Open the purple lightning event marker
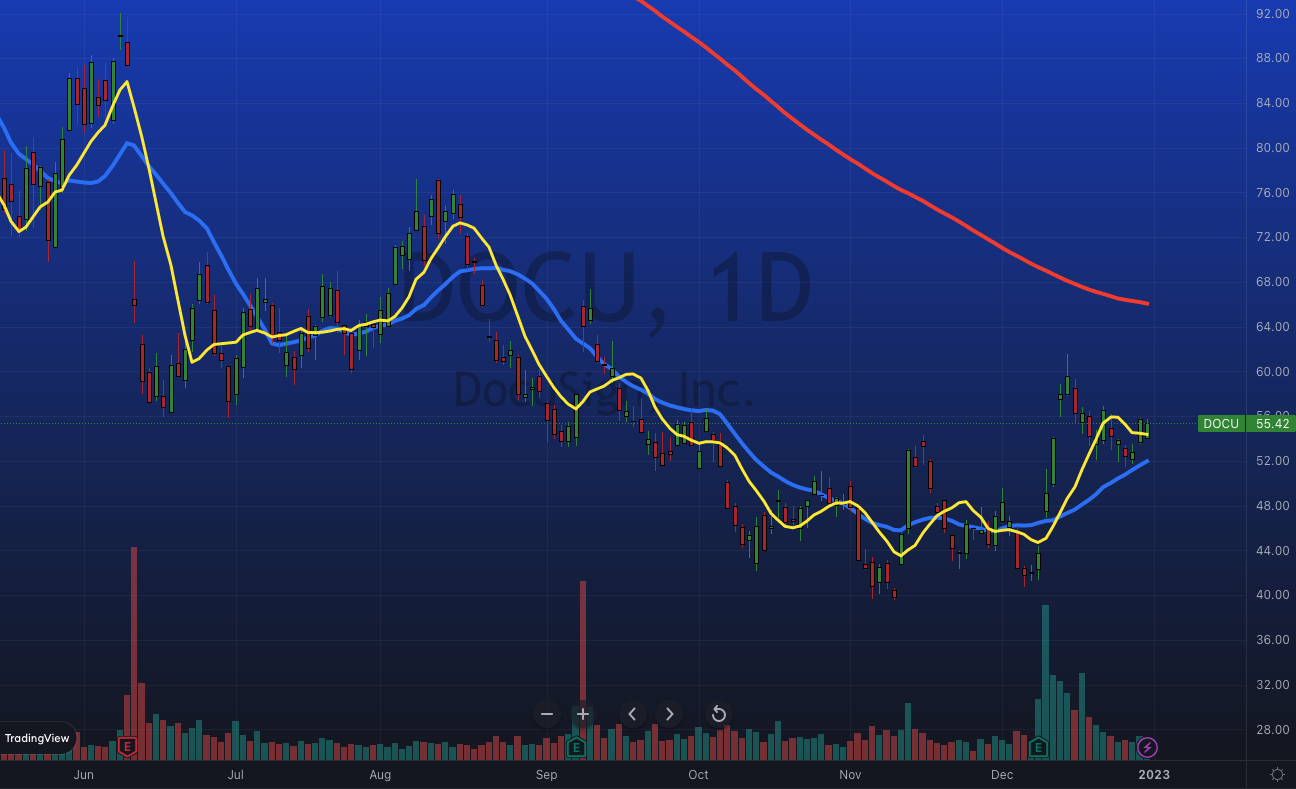This screenshot has height=789, width=1296. (x=1148, y=747)
